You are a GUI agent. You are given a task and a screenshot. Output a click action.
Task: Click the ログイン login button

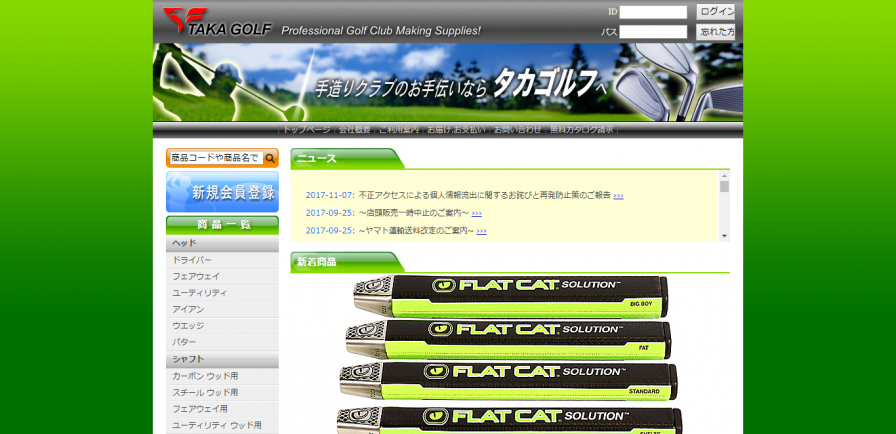coord(715,12)
